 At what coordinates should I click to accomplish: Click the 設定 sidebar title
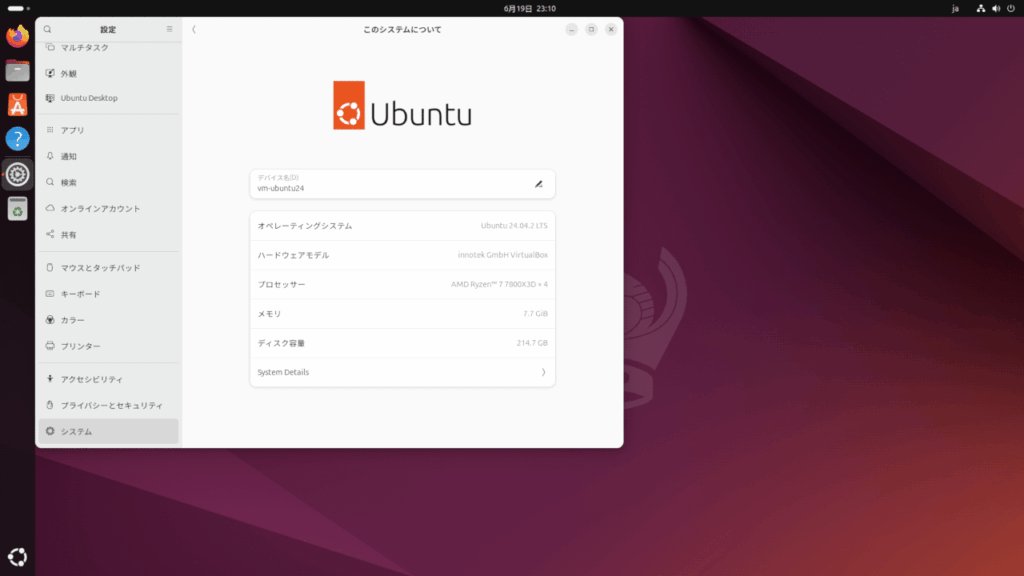pos(108,29)
